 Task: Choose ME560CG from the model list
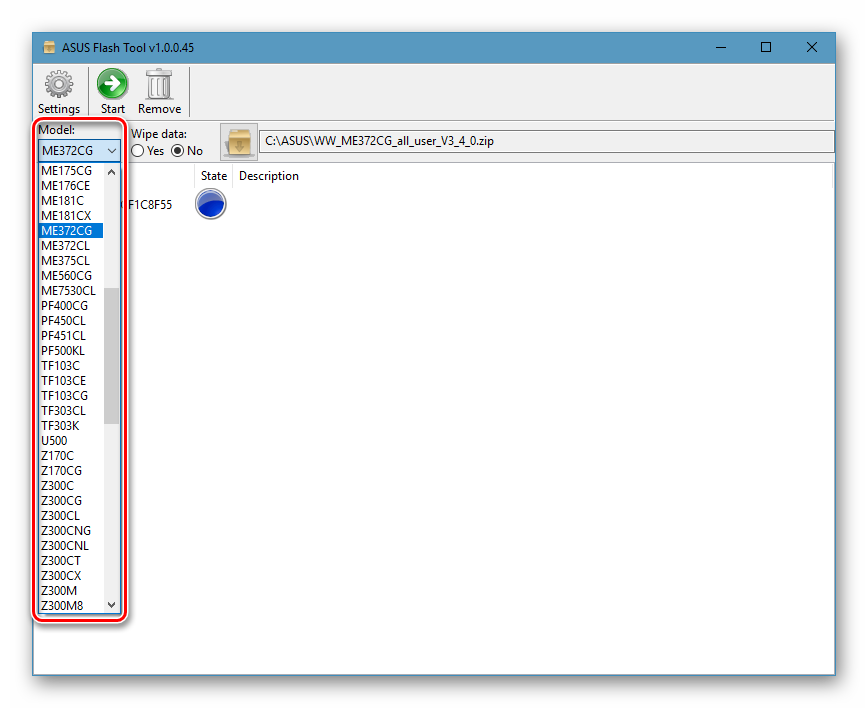point(71,275)
